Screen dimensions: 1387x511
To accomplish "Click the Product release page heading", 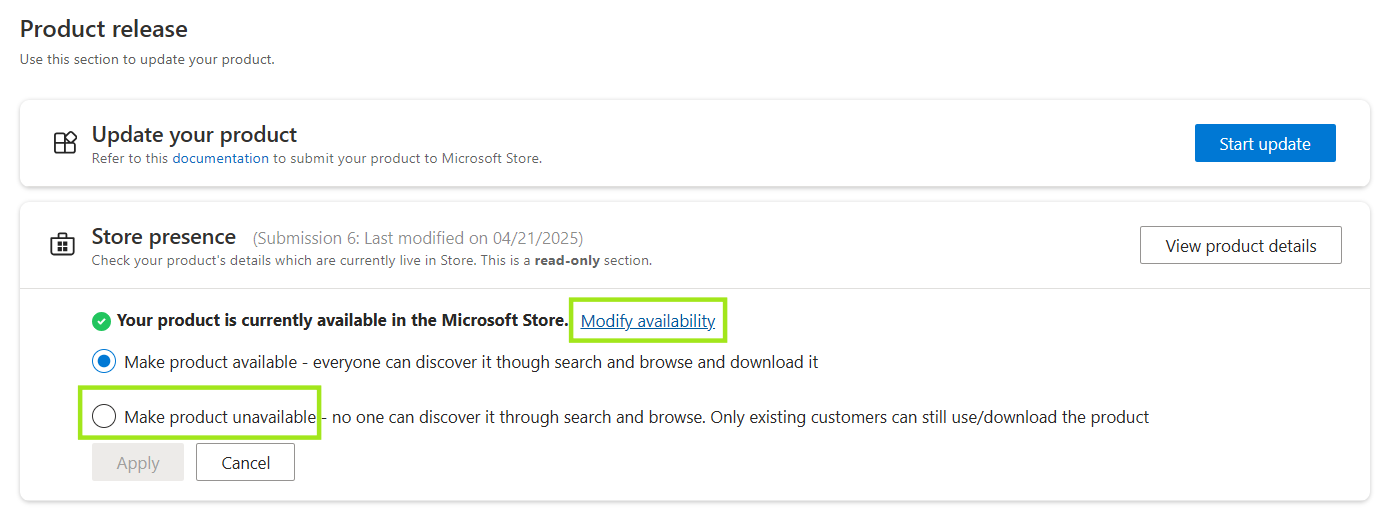I will [x=104, y=29].
